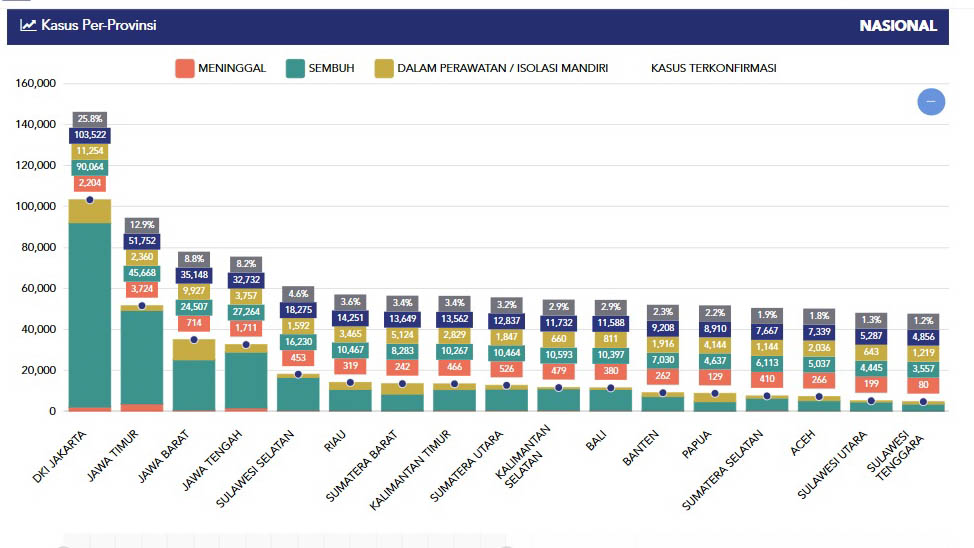Click the Sulawesi Selatan data point marker
The width and height of the screenshot is (974, 548).
298,374
